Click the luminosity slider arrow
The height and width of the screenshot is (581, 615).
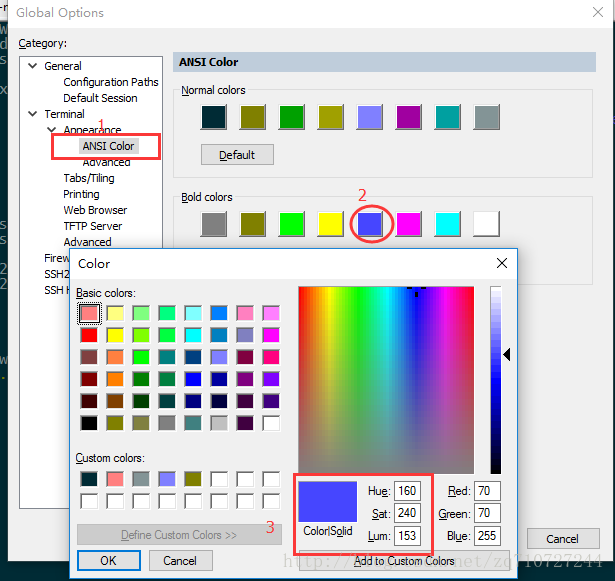pyautogui.click(x=507, y=354)
